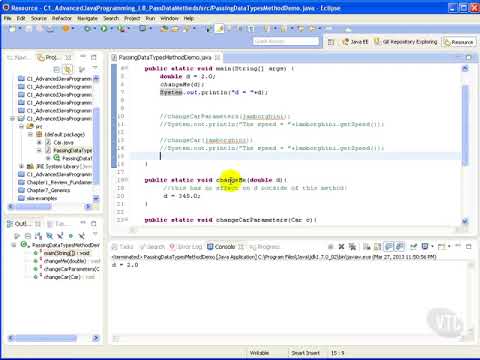Viewport: 480px width, 360px height.
Task: Click Remove Launch X icon in Console
Action: click(341, 247)
